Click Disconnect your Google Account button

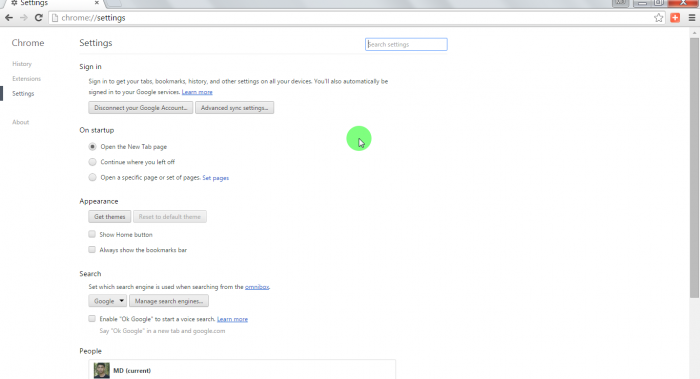[x=141, y=108]
